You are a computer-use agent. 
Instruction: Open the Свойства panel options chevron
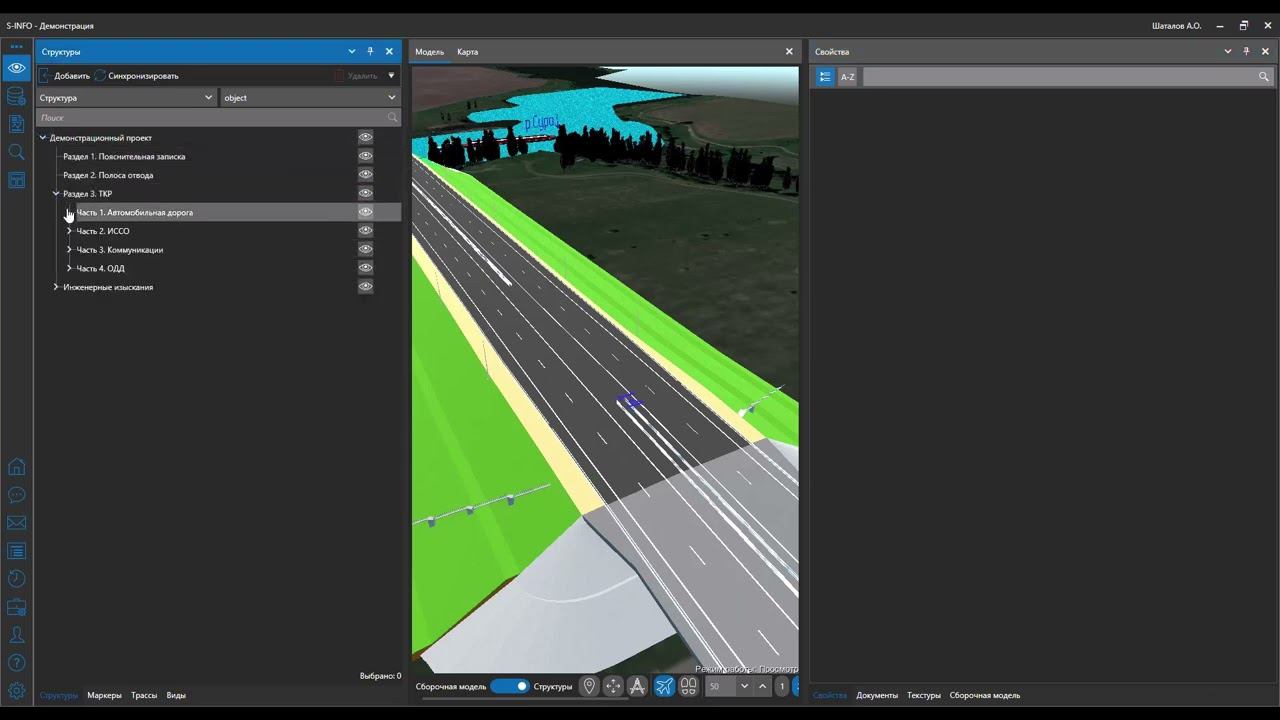point(1228,52)
